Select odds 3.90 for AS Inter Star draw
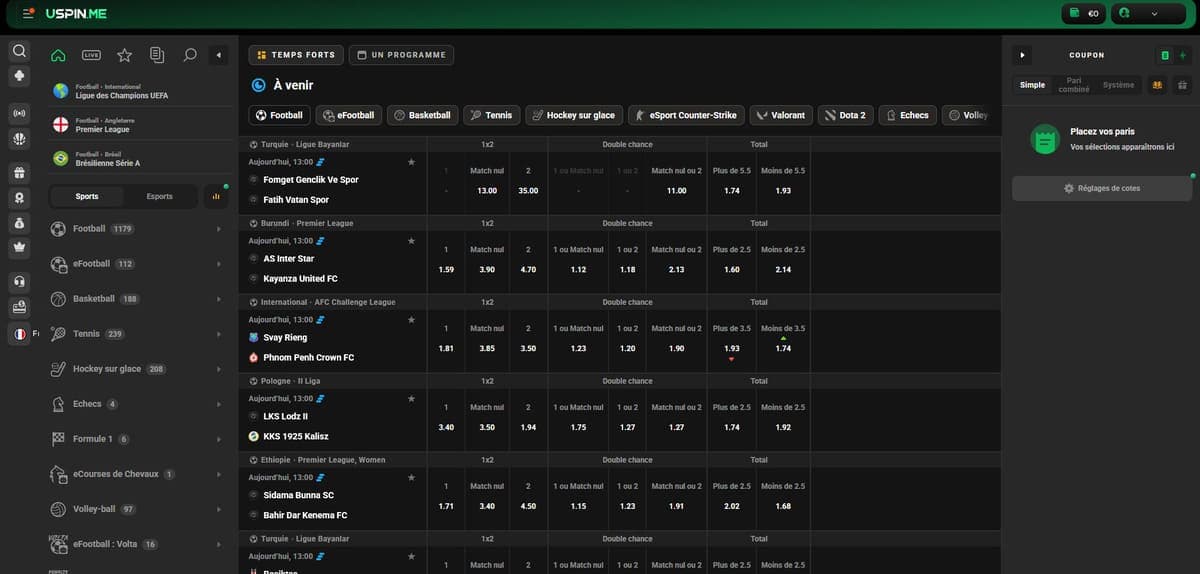Image resolution: width=1200 pixels, height=574 pixels. click(487, 270)
